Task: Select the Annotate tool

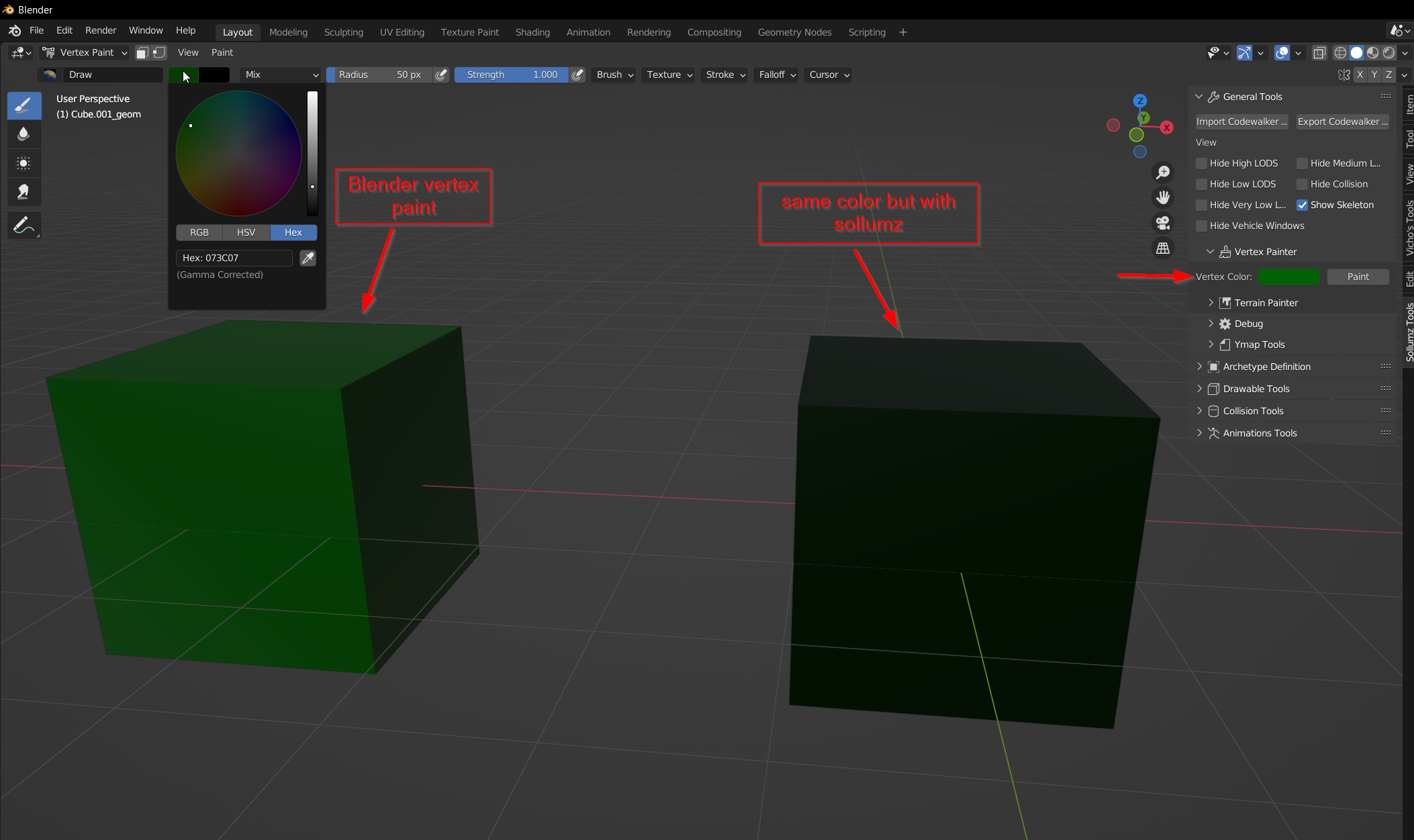Action: [24, 225]
